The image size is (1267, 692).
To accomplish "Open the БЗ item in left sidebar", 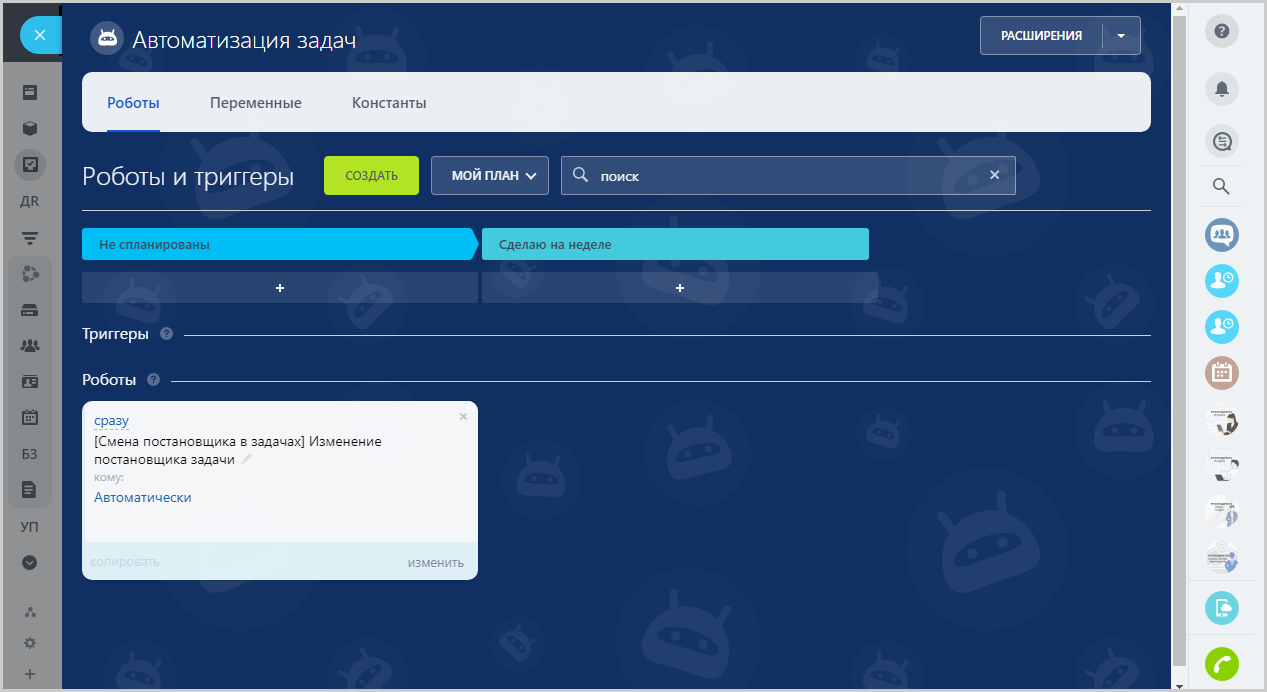I will [x=30, y=454].
